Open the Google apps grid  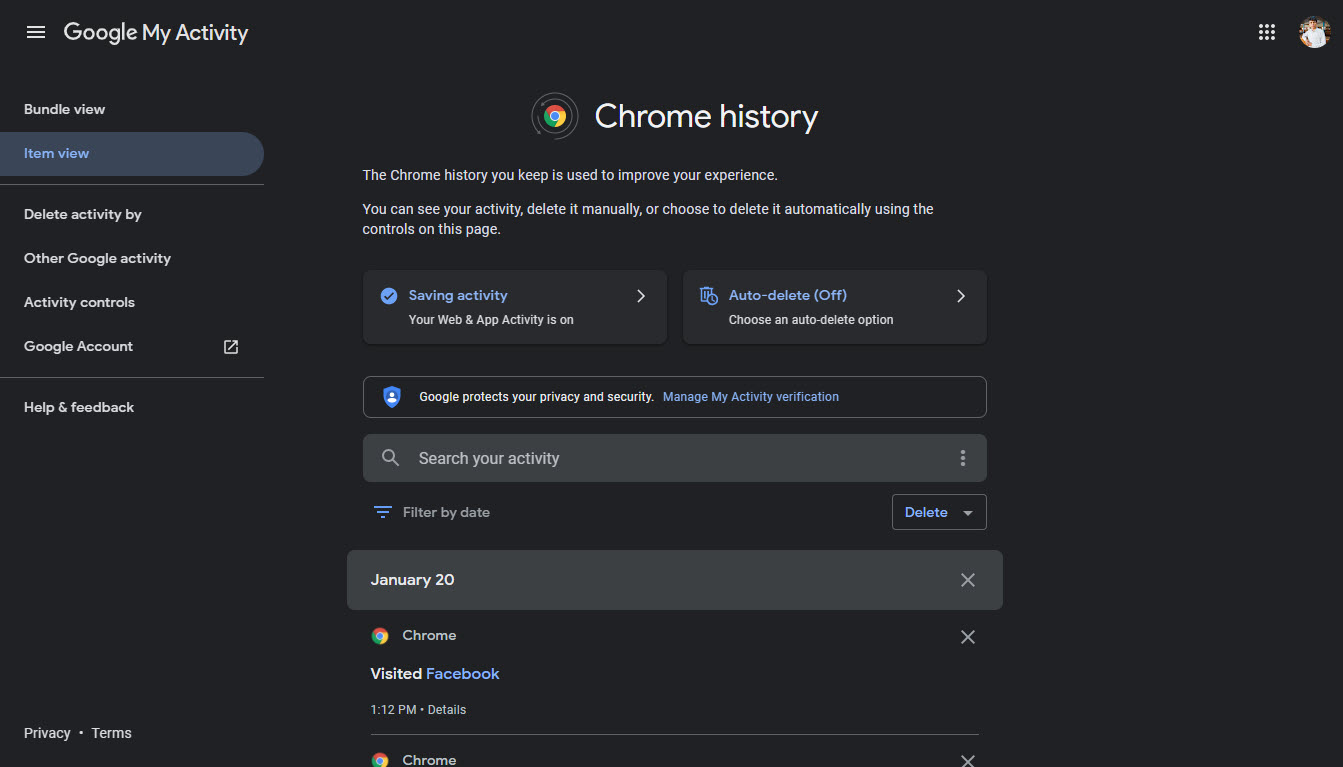(x=1267, y=32)
